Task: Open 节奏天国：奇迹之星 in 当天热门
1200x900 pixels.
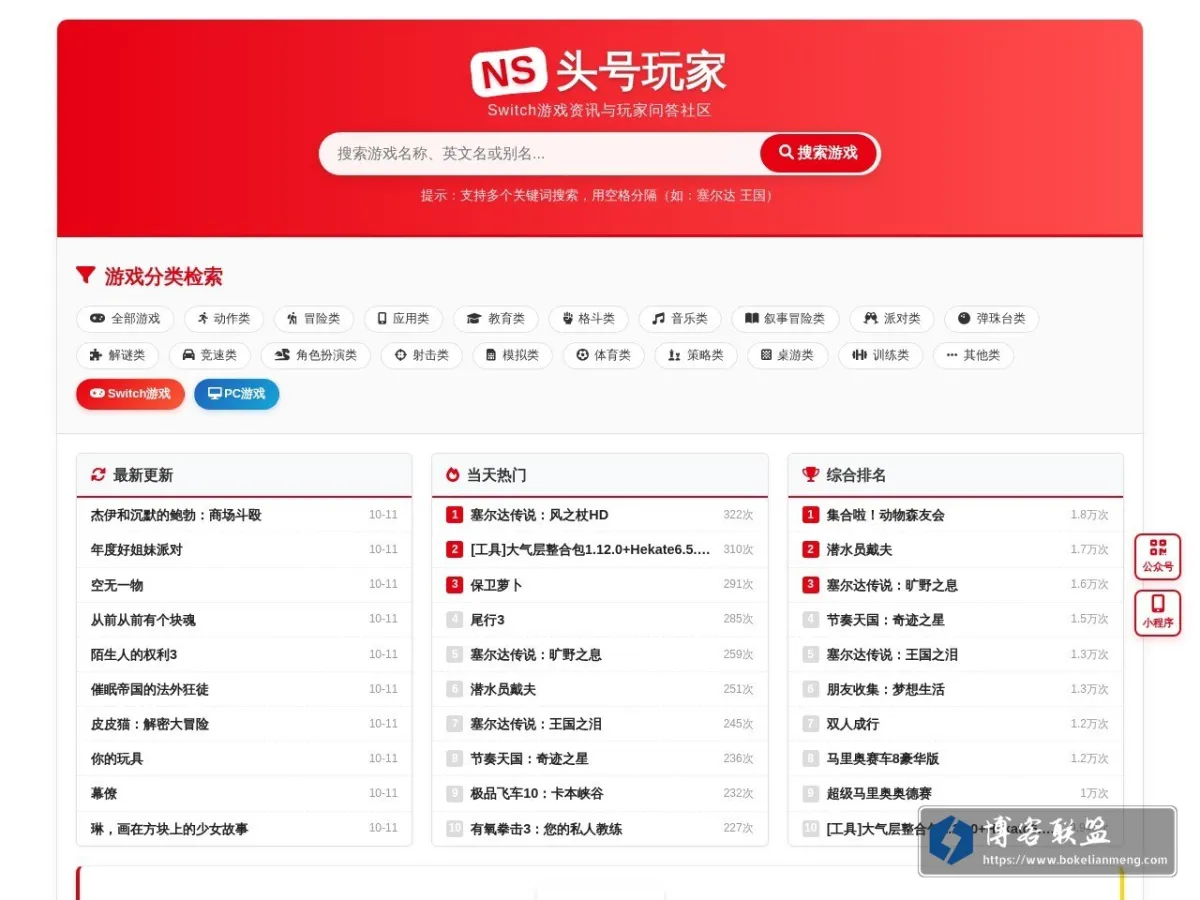Action: pyautogui.click(x=529, y=759)
